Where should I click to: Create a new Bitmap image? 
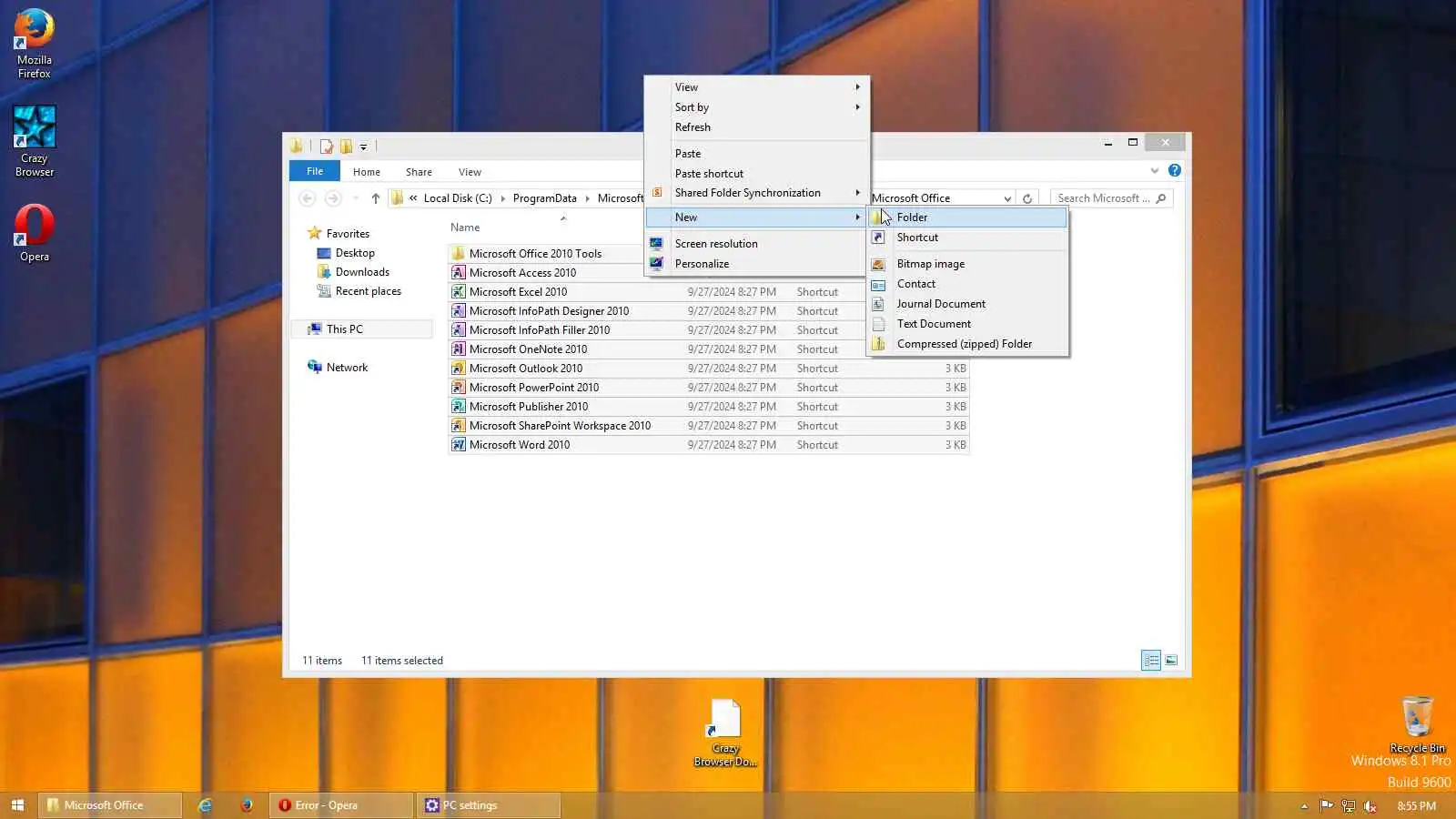pyautogui.click(x=967, y=264)
